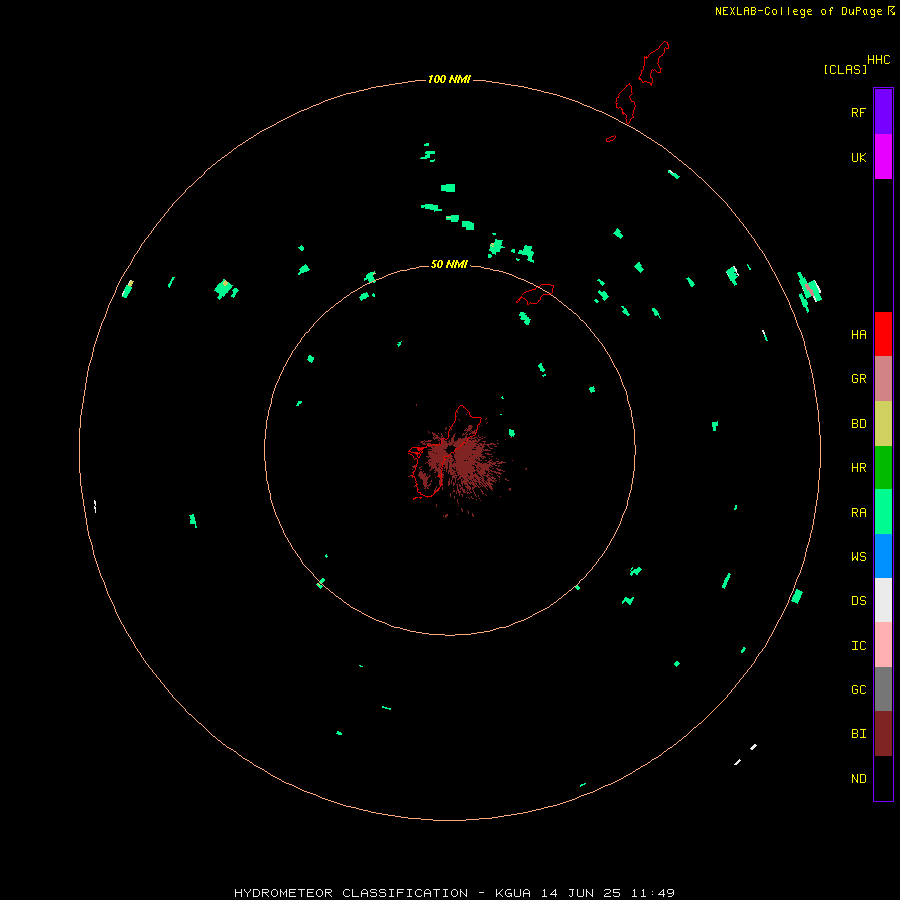The height and width of the screenshot is (900, 900).
Task: Click the 100 NMI range ring label
Action: 449,79
